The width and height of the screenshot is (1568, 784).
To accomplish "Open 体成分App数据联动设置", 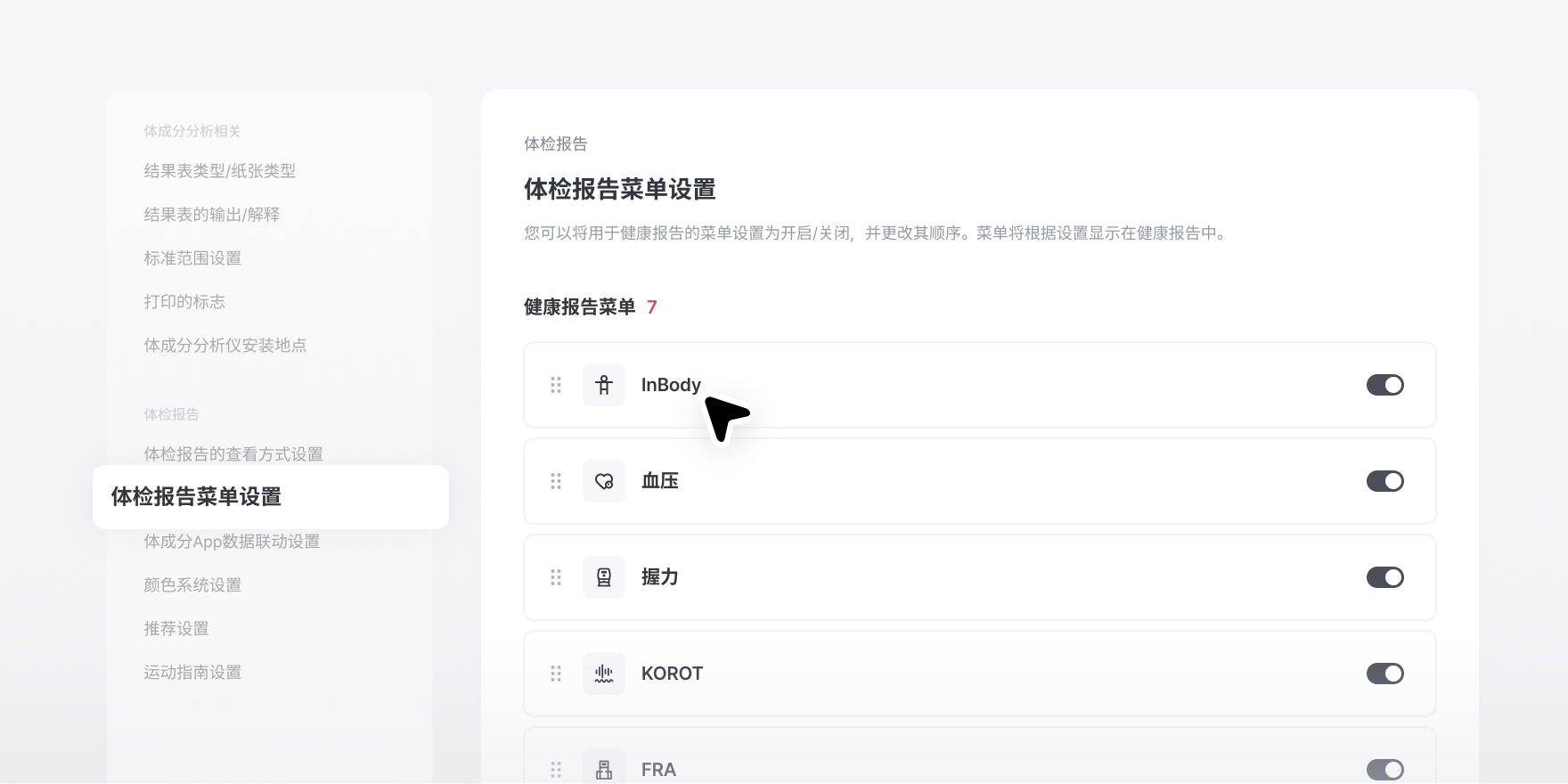I will pyautogui.click(x=232, y=542).
